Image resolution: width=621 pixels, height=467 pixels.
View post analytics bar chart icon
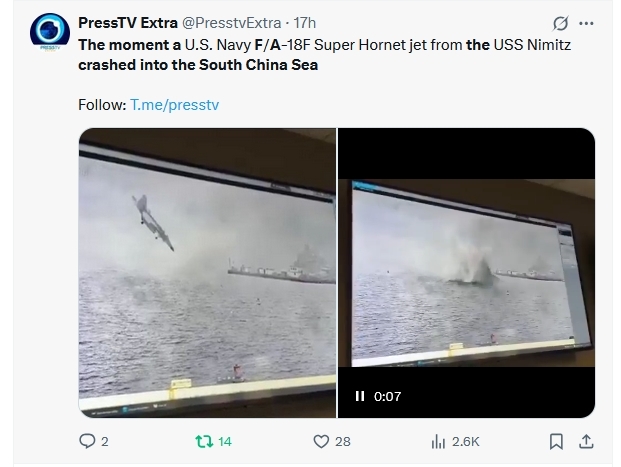(x=438, y=441)
